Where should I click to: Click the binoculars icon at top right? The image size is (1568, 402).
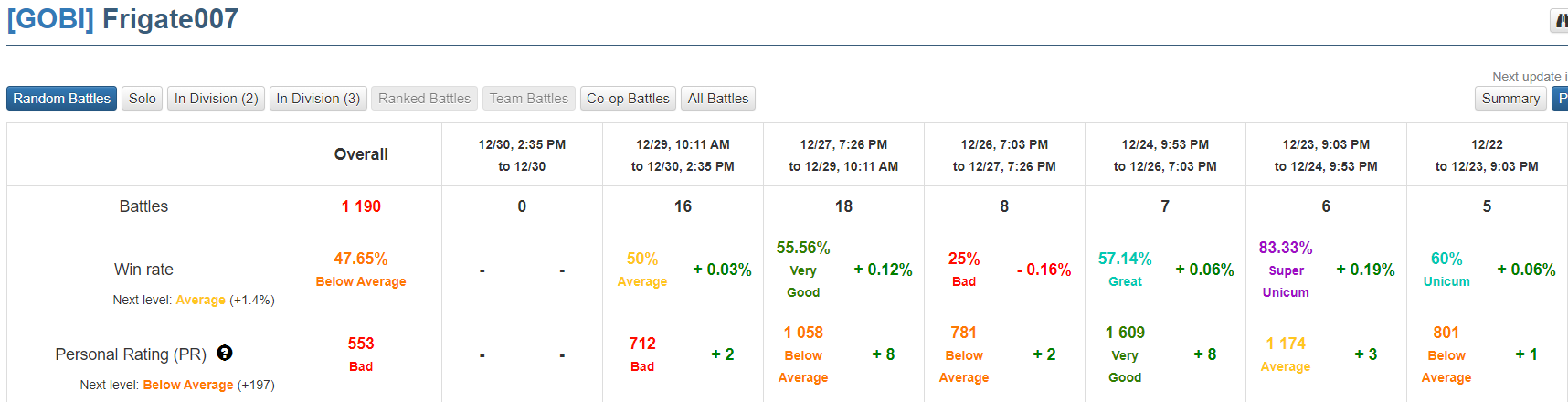click(x=1561, y=20)
